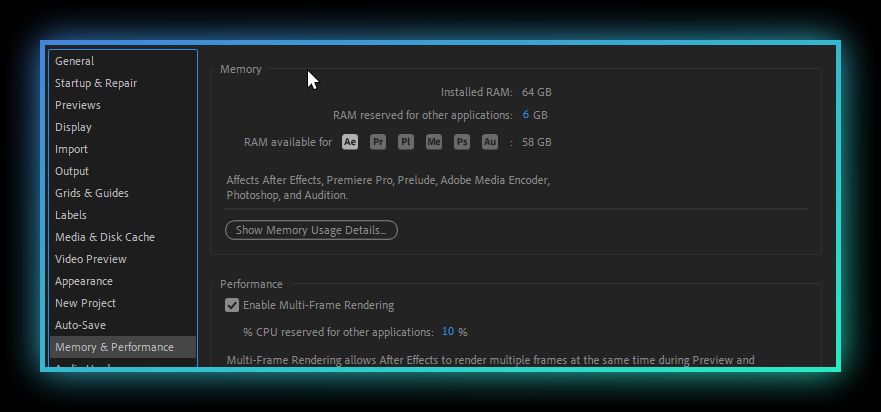Switch to Previews preferences
The height and width of the screenshot is (412, 881).
pos(123,105)
